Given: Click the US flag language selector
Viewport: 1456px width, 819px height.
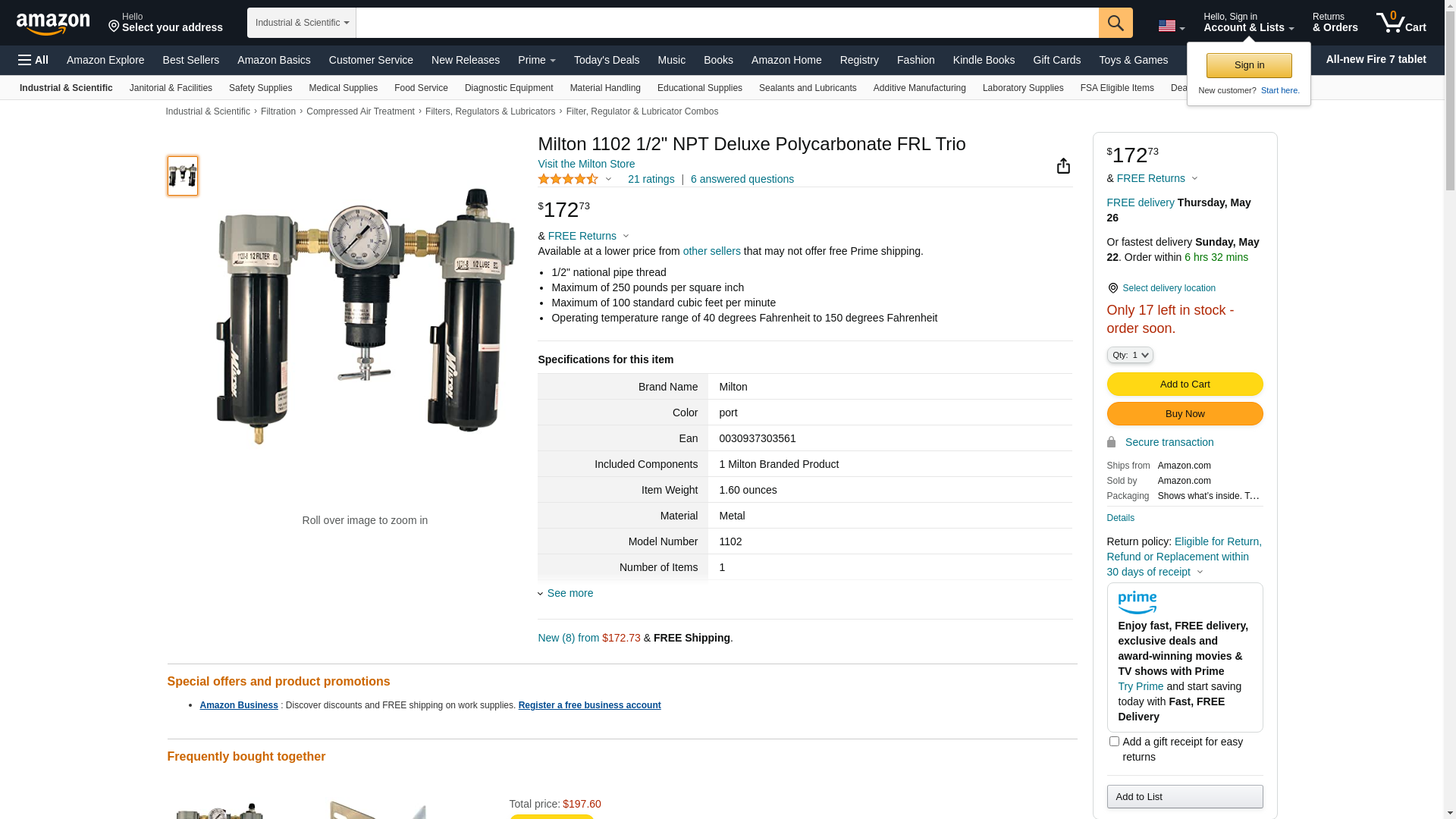Looking at the screenshot, I should (1172, 27).
